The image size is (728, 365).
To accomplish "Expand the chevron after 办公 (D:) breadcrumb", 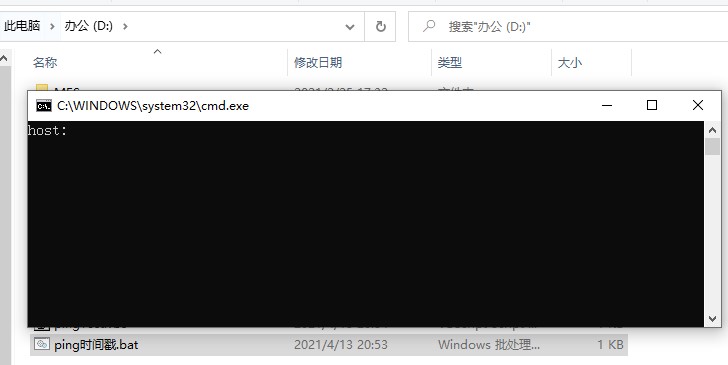I will (x=125, y=26).
